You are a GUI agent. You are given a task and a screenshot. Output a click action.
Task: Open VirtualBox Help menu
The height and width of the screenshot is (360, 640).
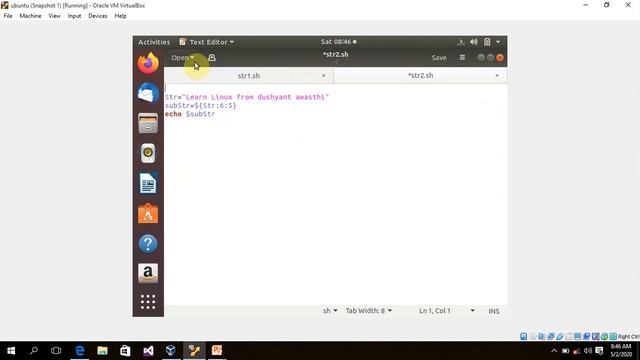coord(120,16)
